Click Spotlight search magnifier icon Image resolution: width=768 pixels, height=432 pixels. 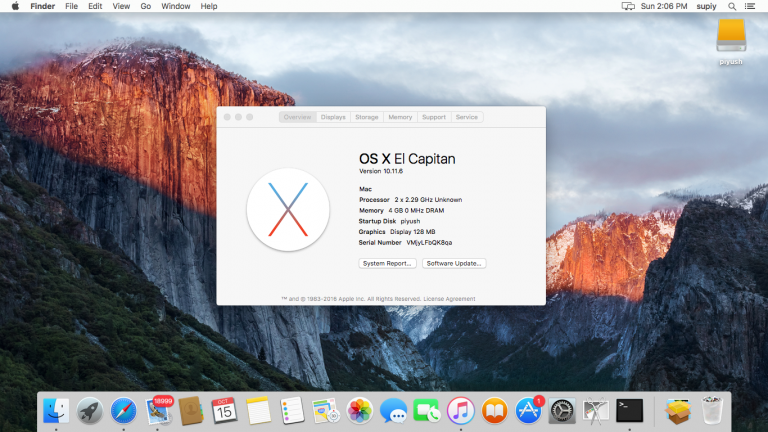[x=732, y=6]
